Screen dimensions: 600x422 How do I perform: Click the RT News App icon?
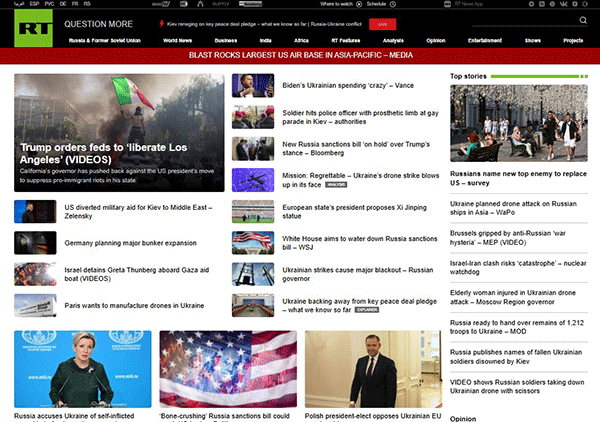tap(447, 4)
